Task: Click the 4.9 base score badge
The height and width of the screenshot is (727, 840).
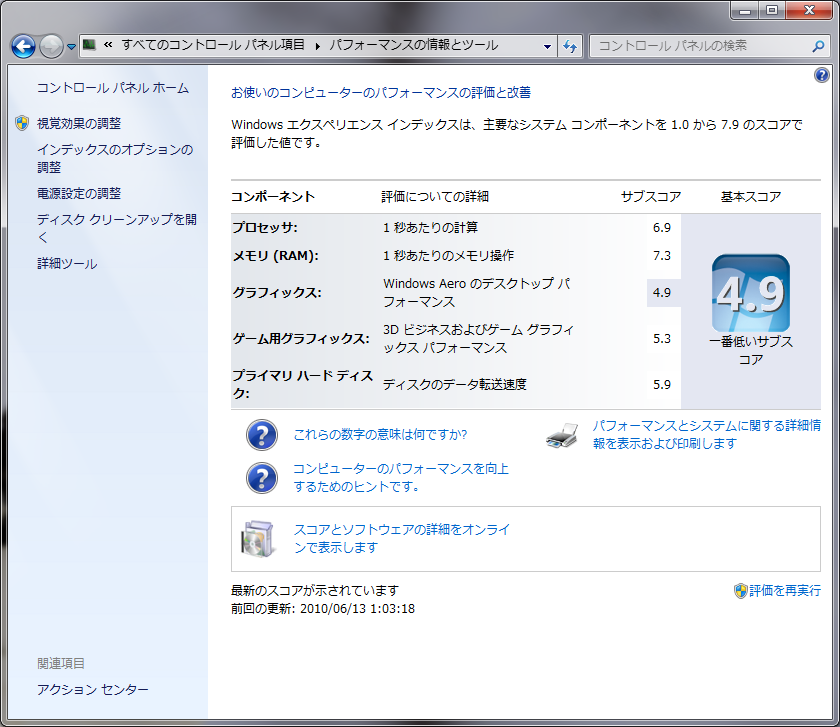Action: click(x=750, y=293)
